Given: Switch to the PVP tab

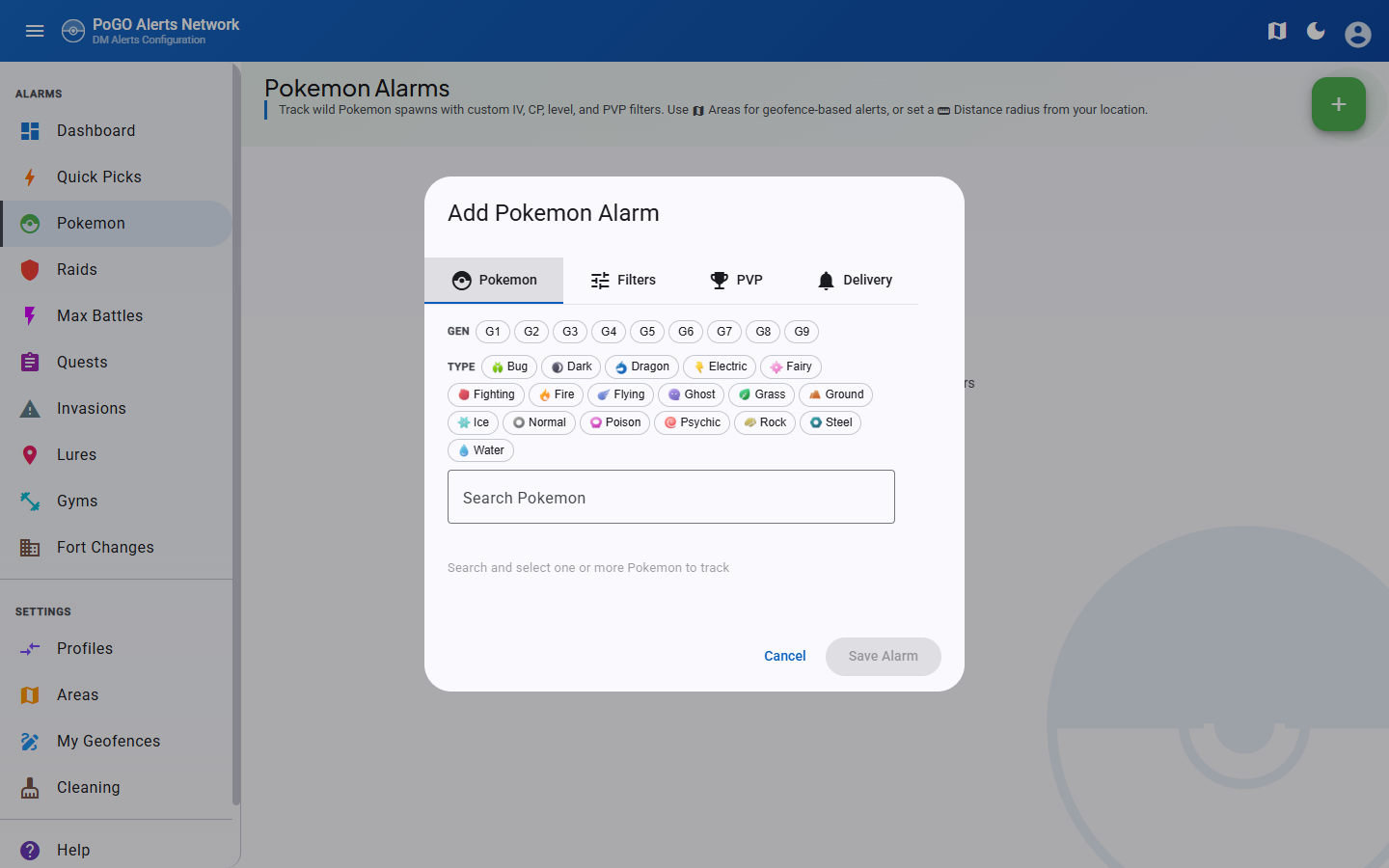Looking at the screenshot, I should pyautogui.click(x=736, y=281).
